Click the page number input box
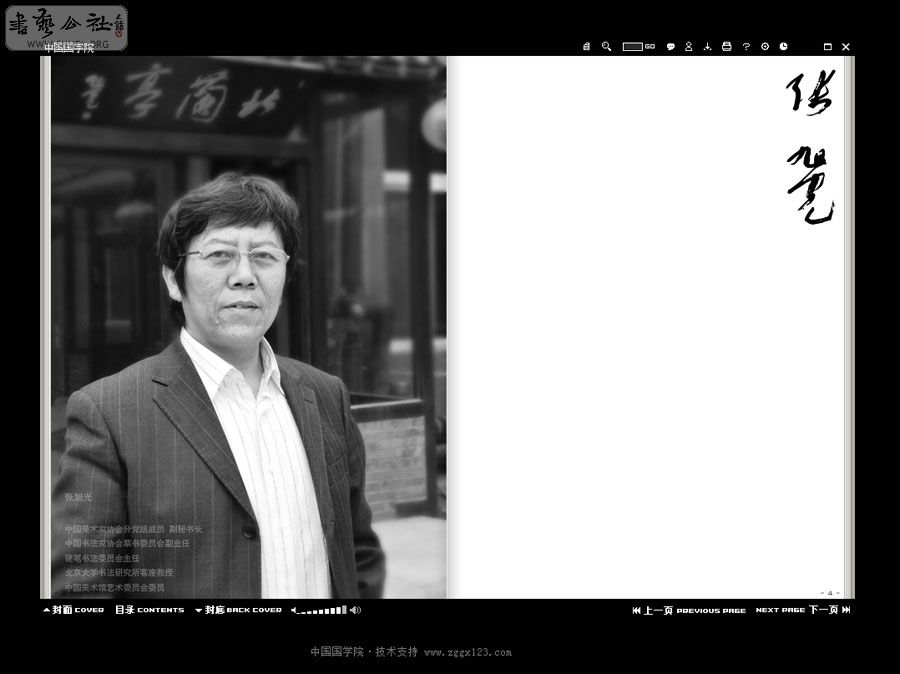900x674 pixels. coord(633,47)
